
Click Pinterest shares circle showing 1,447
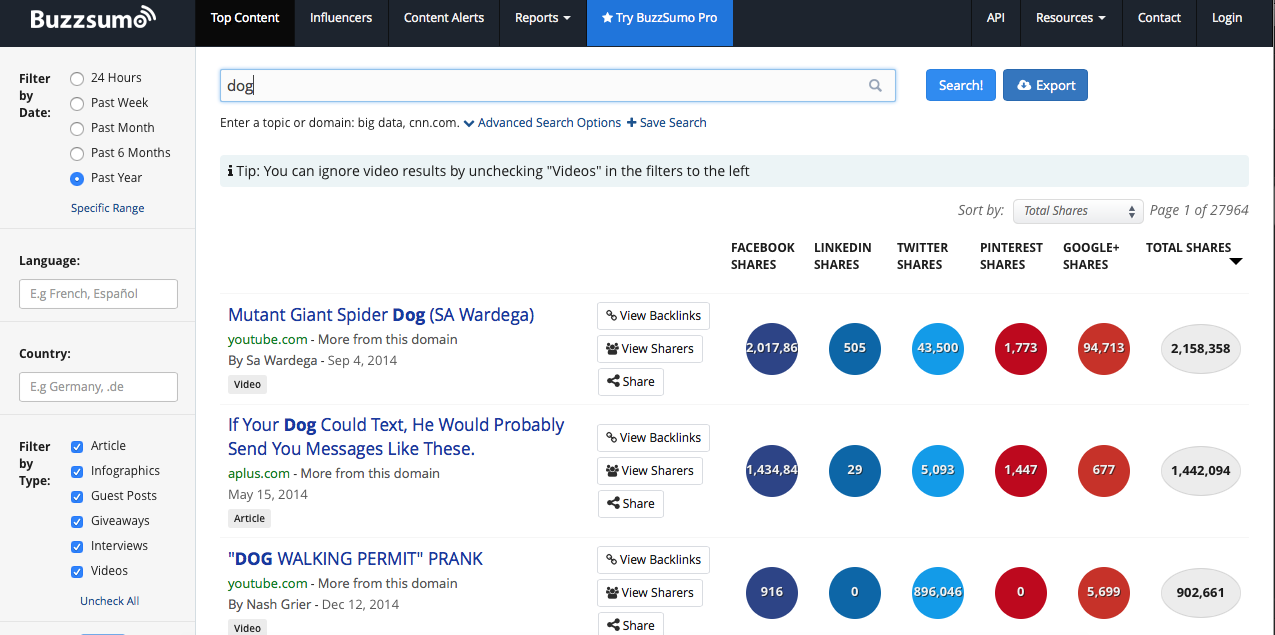1021,471
